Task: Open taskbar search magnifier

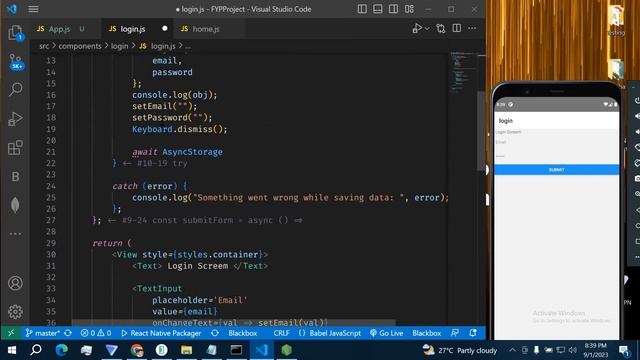Action: pos(36,350)
